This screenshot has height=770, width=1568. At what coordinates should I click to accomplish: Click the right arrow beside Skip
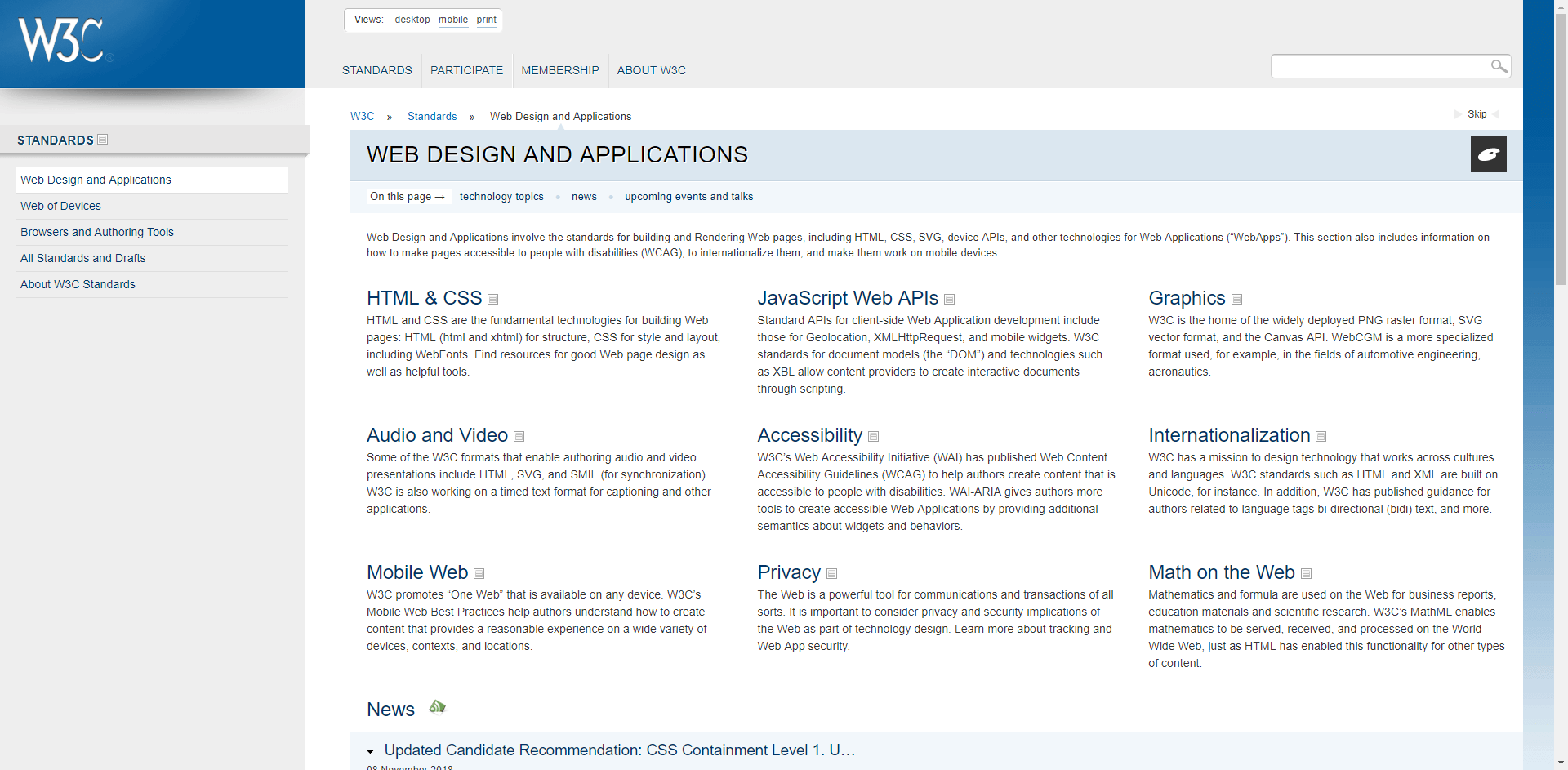[1496, 114]
